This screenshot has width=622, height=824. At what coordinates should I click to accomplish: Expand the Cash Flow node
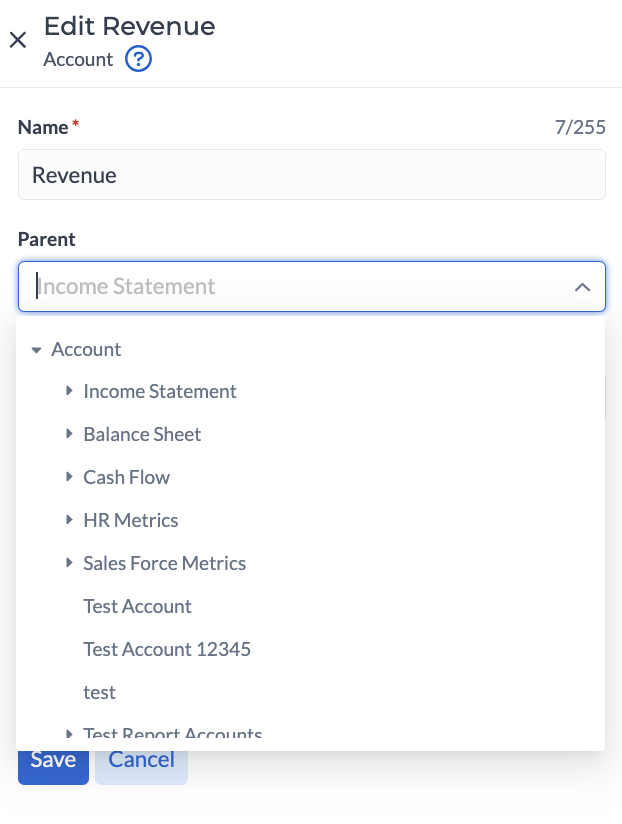tap(69, 477)
